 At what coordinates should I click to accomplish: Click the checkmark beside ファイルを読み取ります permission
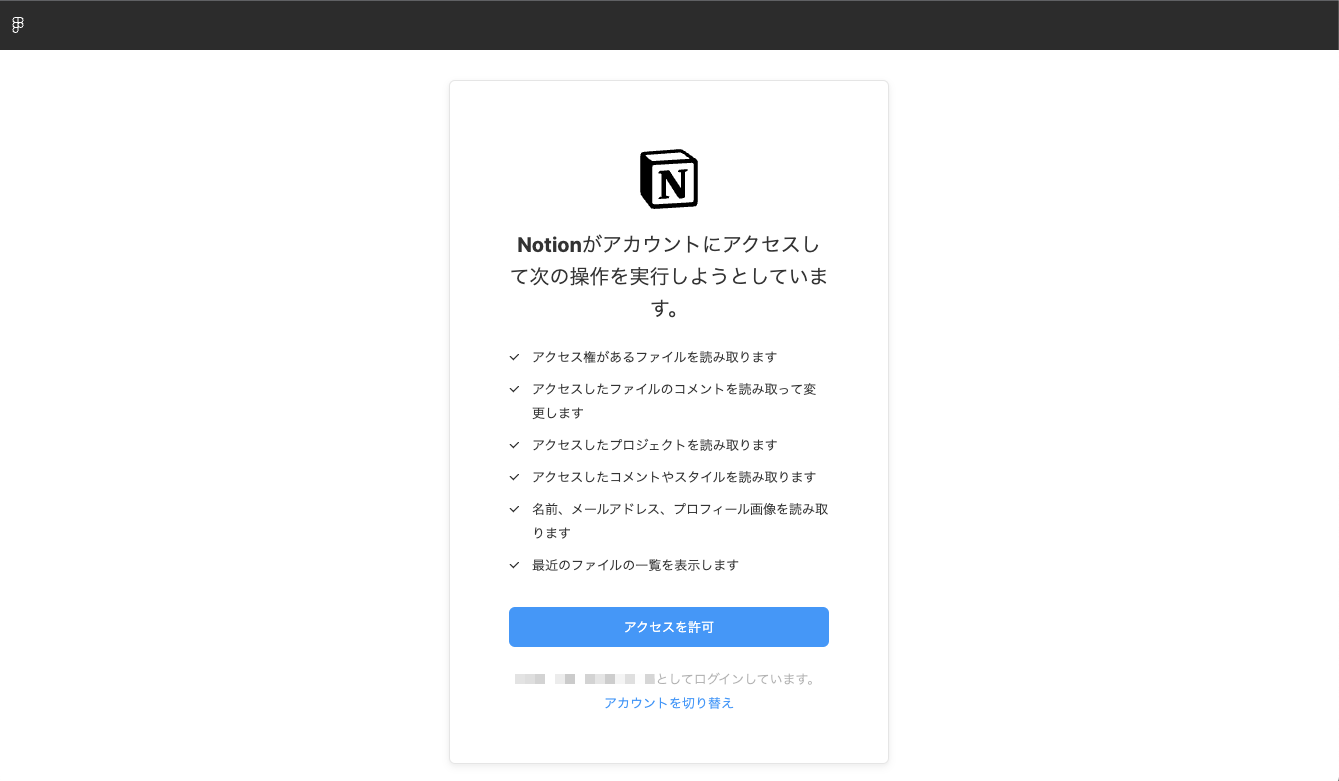pos(514,357)
